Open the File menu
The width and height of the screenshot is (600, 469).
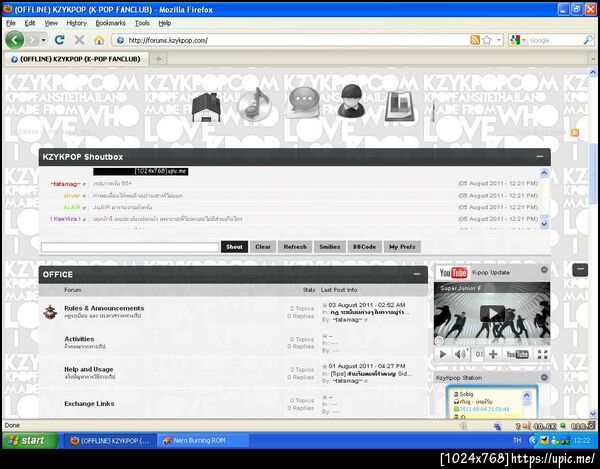pyautogui.click(x=11, y=23)
